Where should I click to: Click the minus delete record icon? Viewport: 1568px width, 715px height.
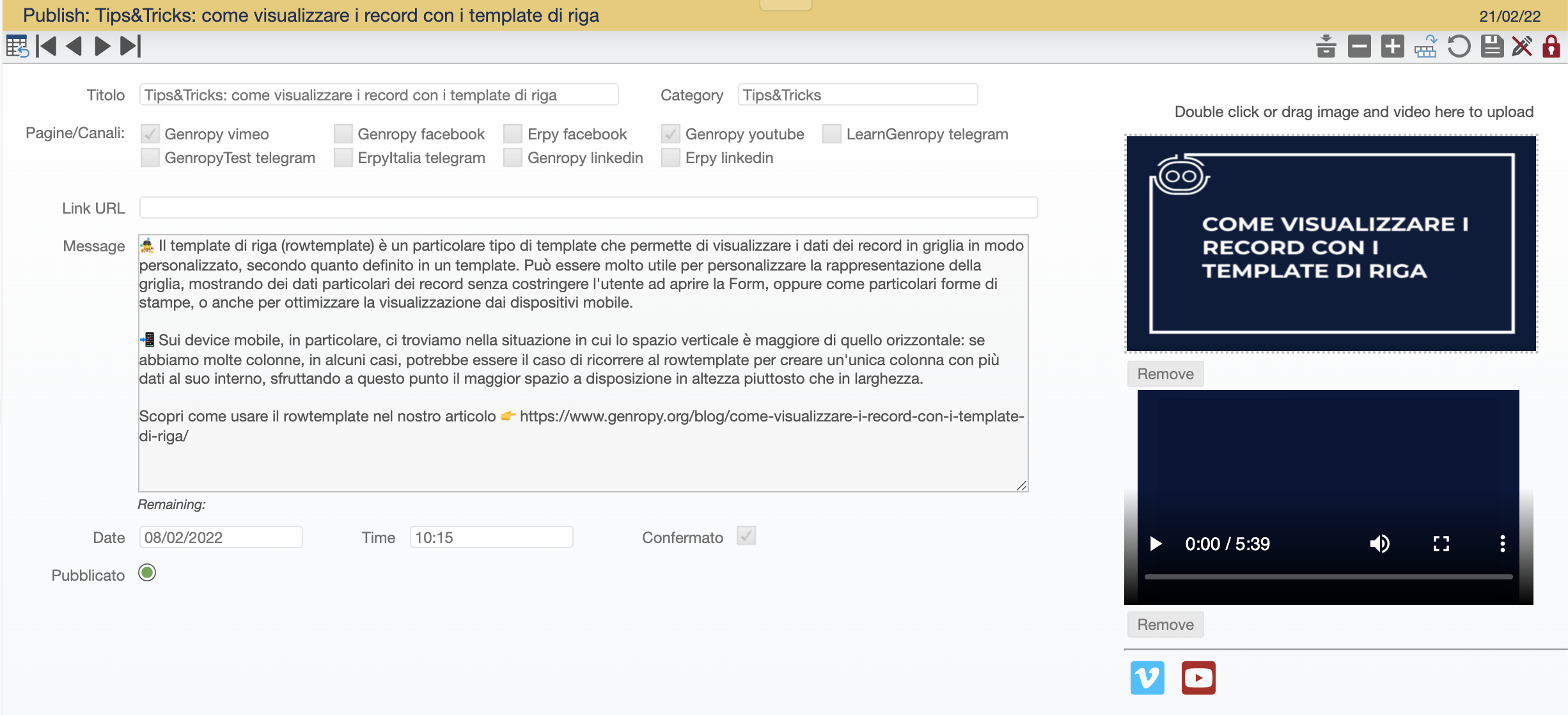click(1359, 46)
